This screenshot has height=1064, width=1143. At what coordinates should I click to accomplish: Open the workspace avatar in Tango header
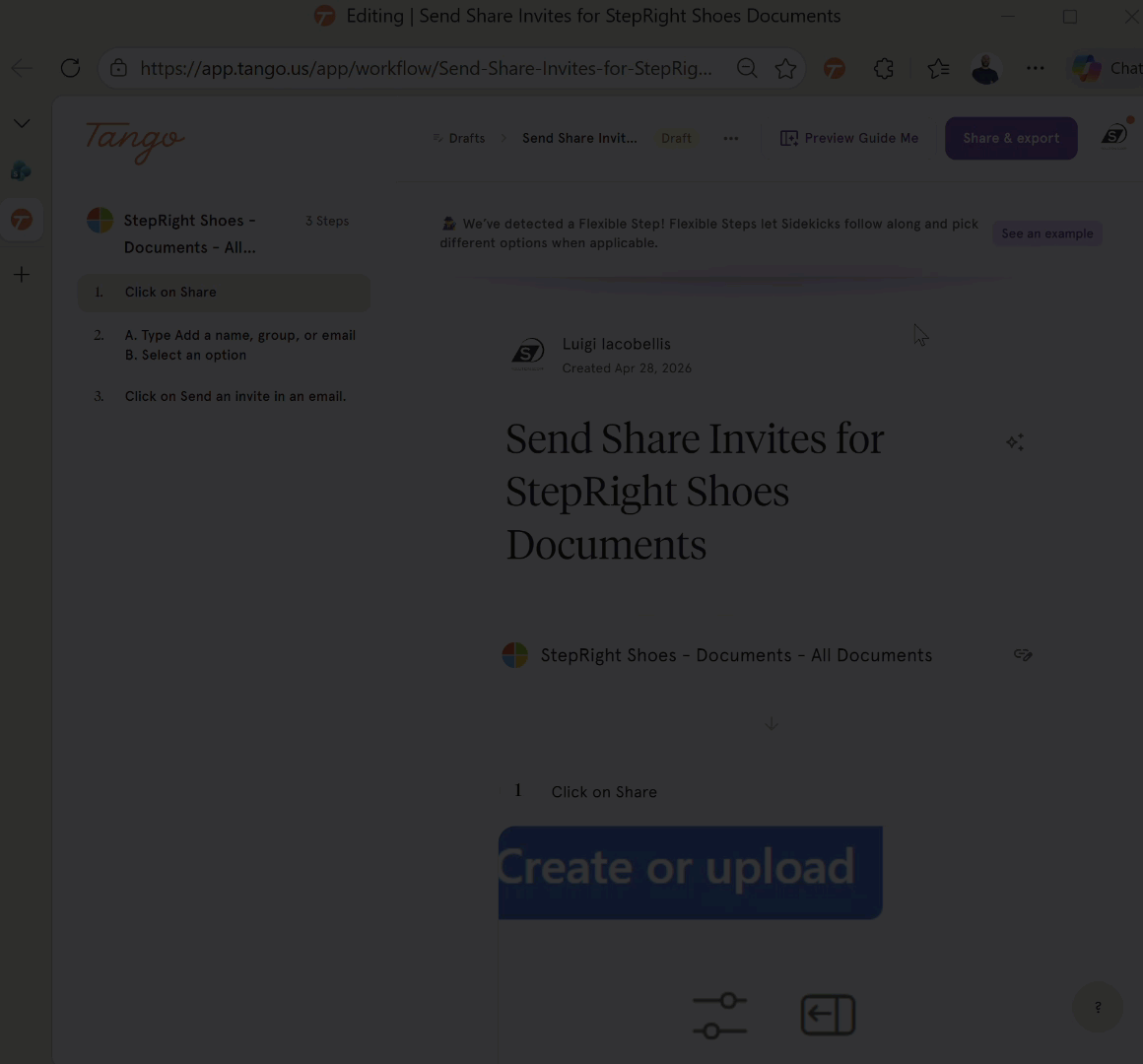1114,136
